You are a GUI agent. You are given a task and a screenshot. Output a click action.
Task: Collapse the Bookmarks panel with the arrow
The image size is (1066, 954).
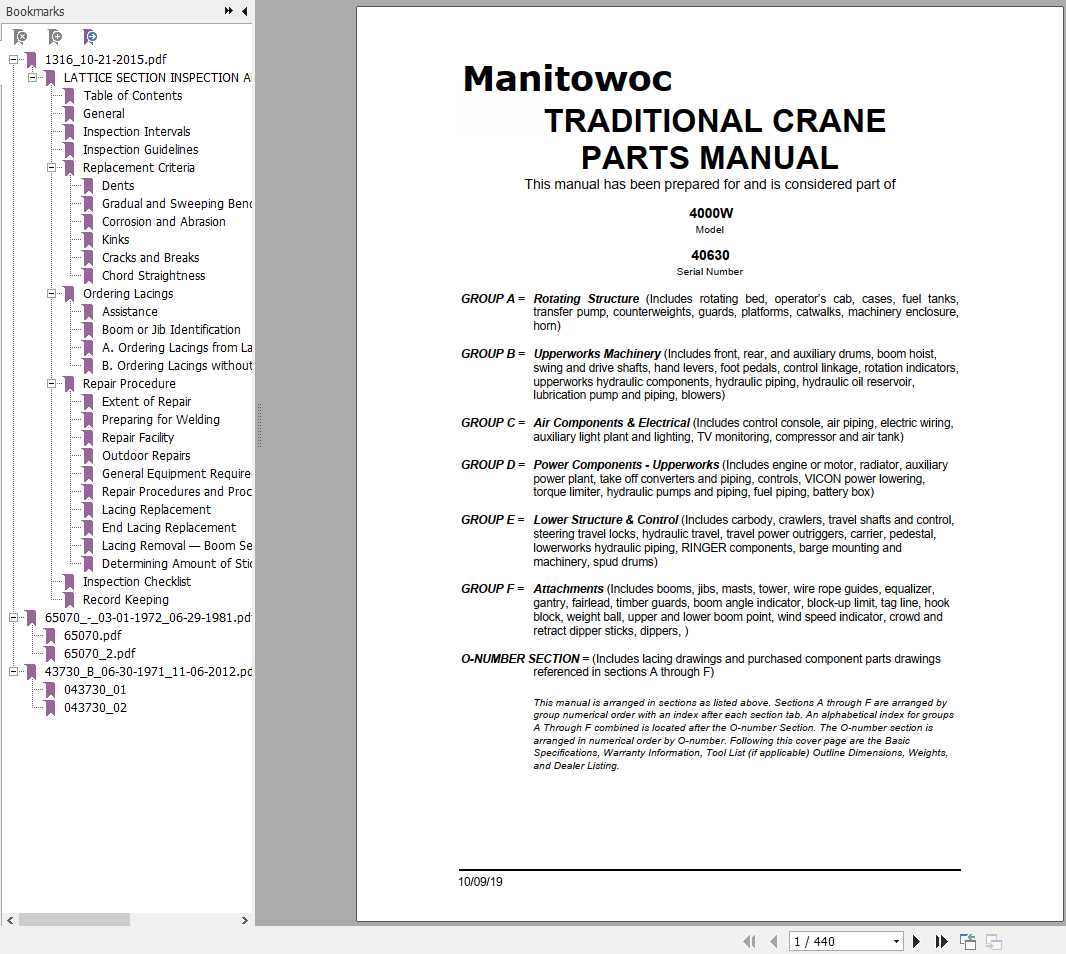244,11
